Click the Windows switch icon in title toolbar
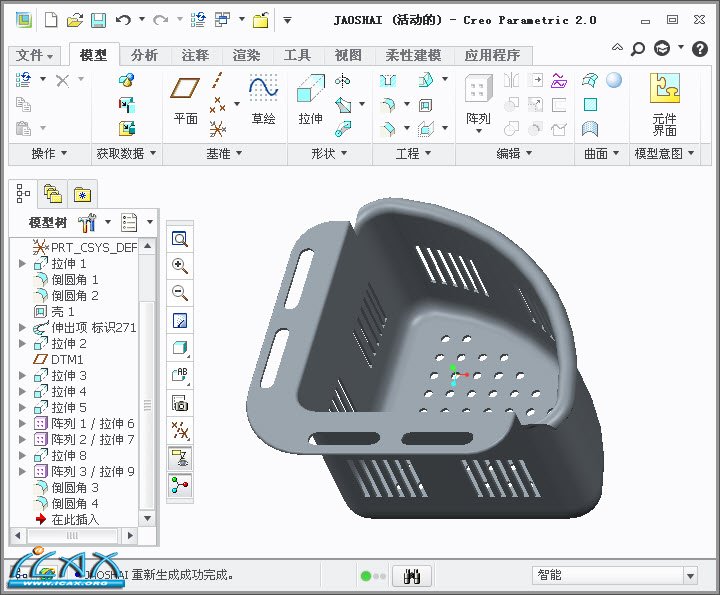The height and width of the screenshot is (595, 720). point(223,20)
